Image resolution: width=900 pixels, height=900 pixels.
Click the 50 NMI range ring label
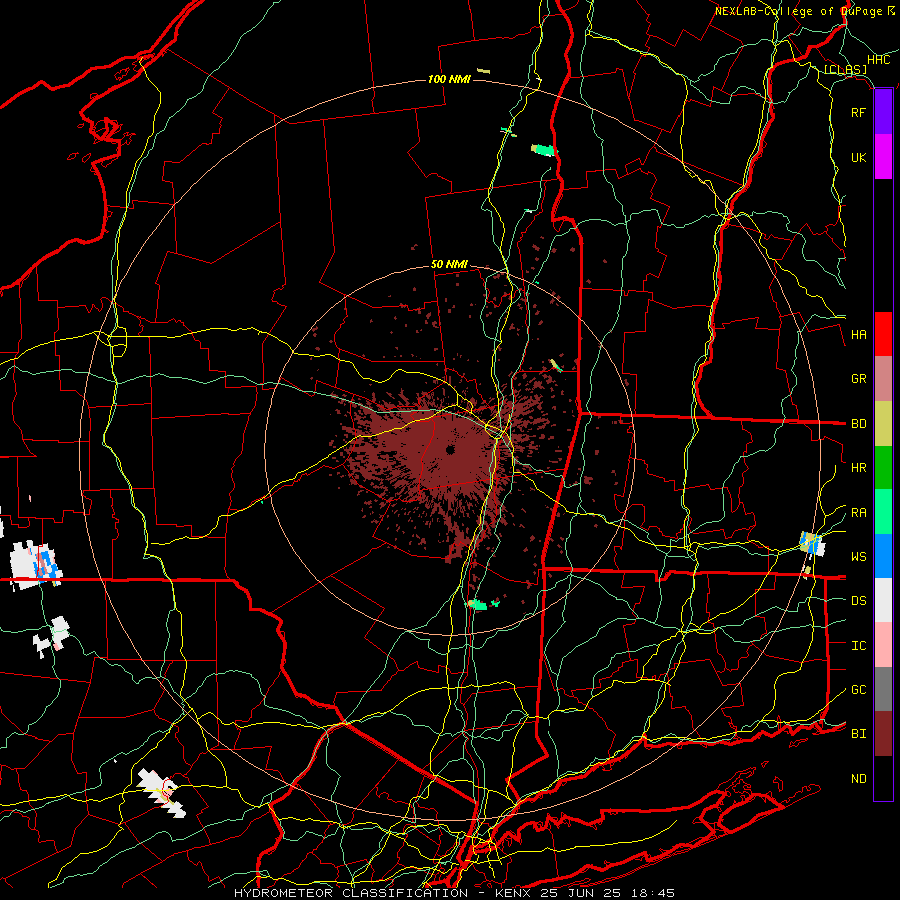(x=449, y=265)
